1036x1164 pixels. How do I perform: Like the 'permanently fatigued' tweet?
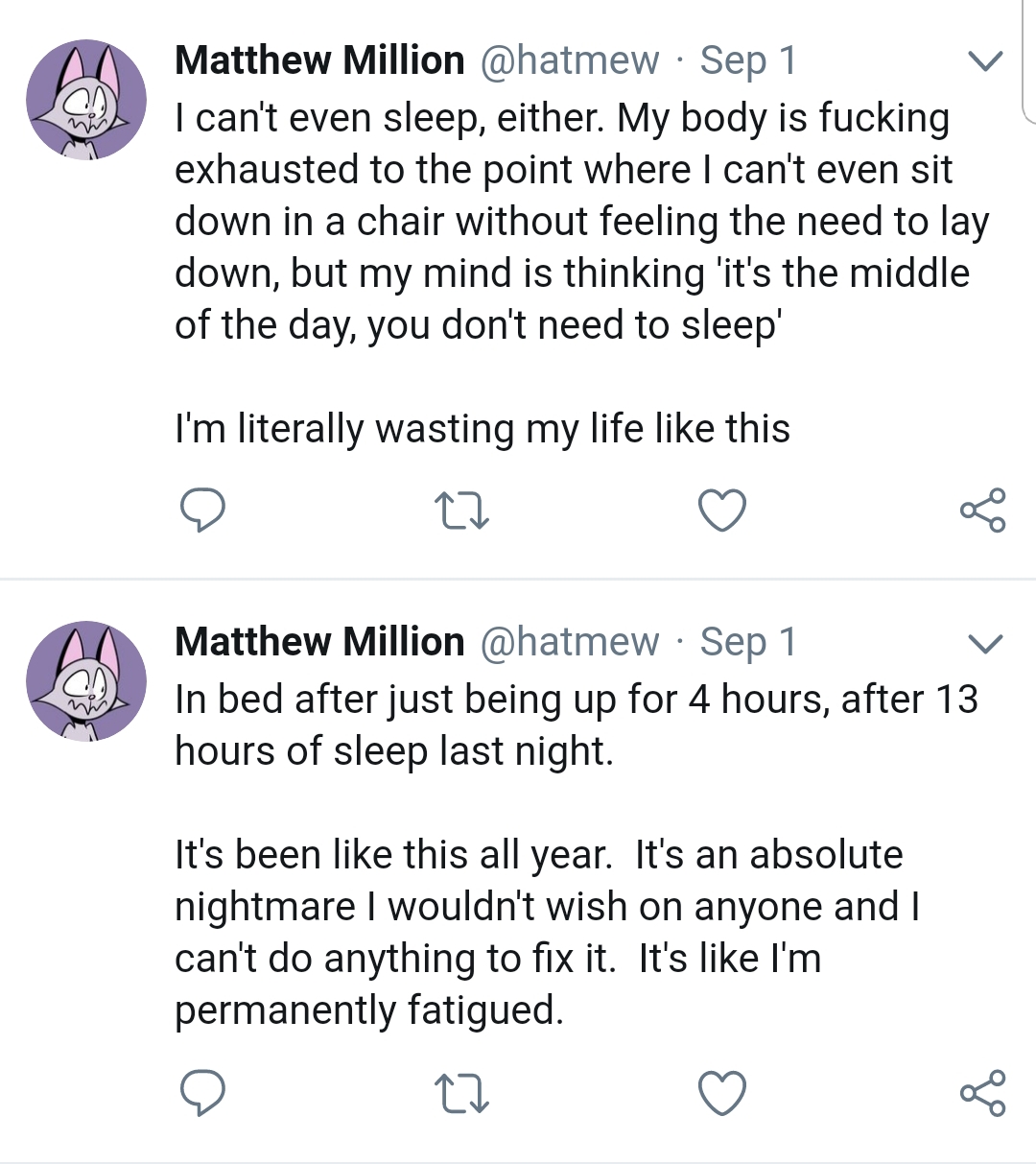(x=721, y=1094)
